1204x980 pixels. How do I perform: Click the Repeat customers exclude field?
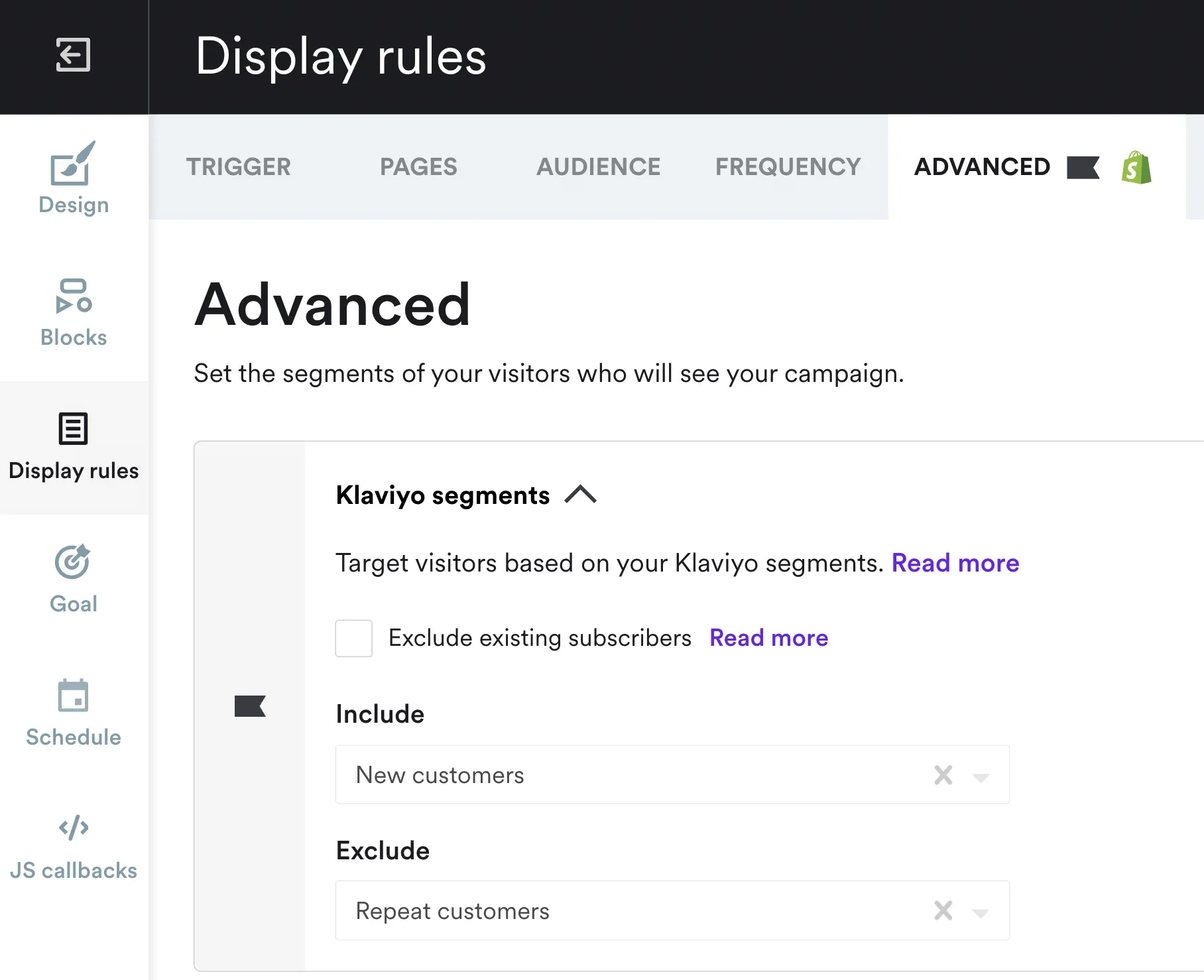tap(672, 910)
